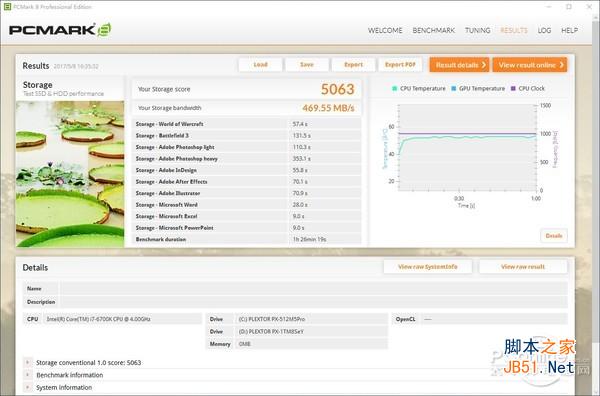The width and height of the screenshot is (600, 396).
Task: Click the Load button
Action: pyautogui.click(x=261, y=65)
